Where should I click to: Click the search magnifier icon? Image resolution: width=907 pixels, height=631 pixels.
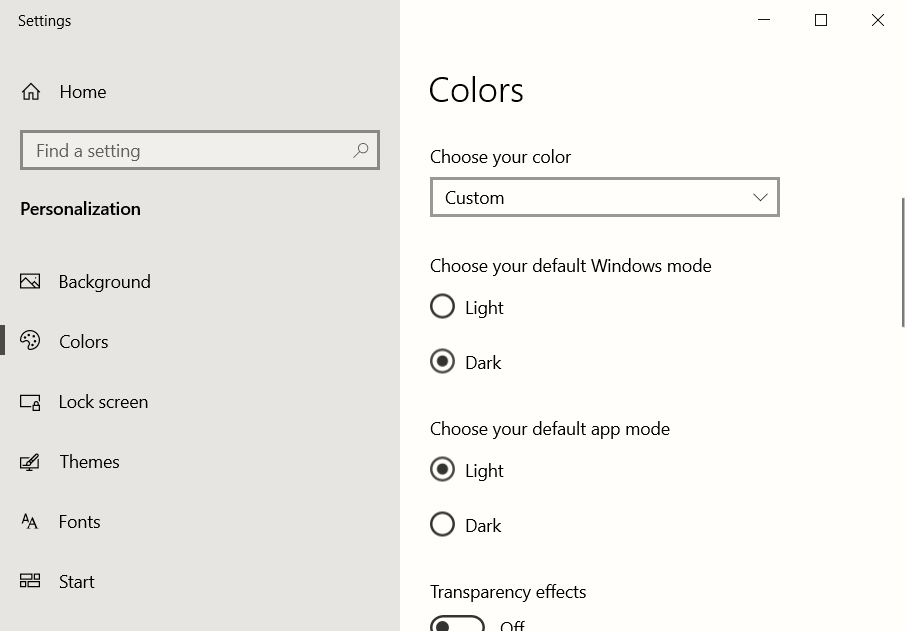[360, 150]
